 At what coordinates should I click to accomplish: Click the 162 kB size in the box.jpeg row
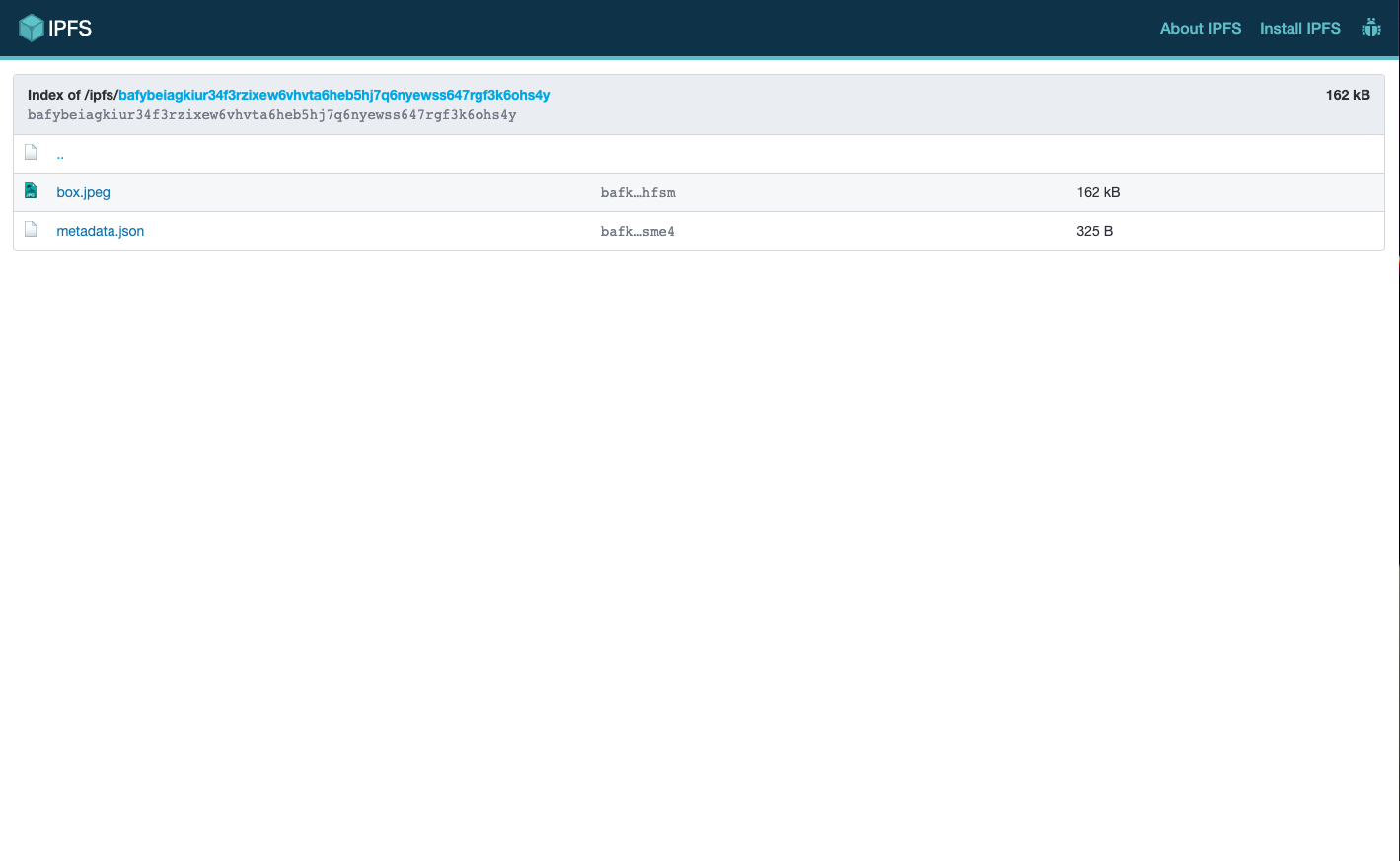pos(1098,192)
